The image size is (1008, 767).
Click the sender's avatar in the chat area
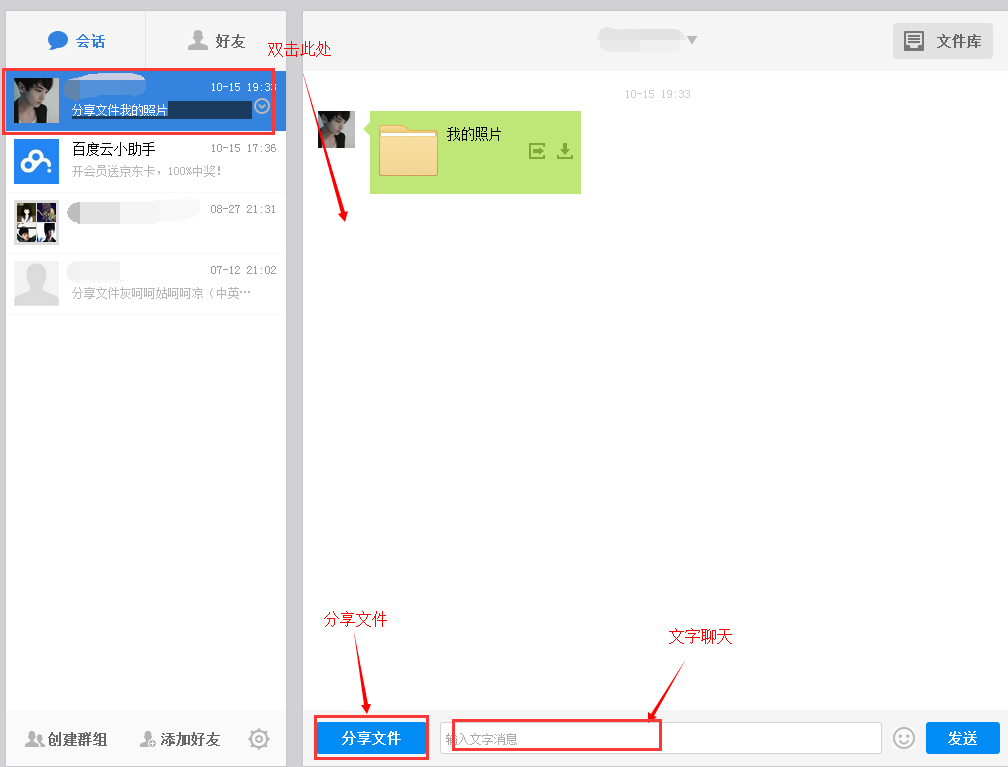tap(337, 128)
